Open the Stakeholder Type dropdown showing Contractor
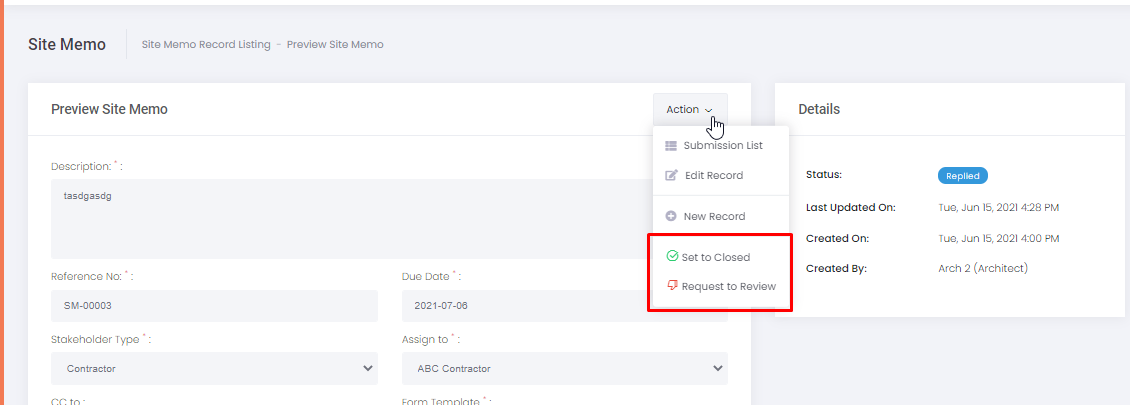 click(x=214, y=368)
